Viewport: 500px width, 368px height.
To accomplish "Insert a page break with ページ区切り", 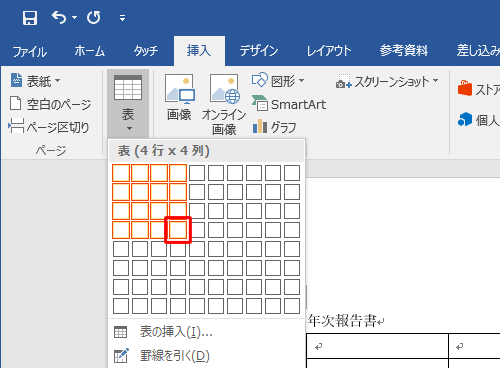I will point(49,127).
